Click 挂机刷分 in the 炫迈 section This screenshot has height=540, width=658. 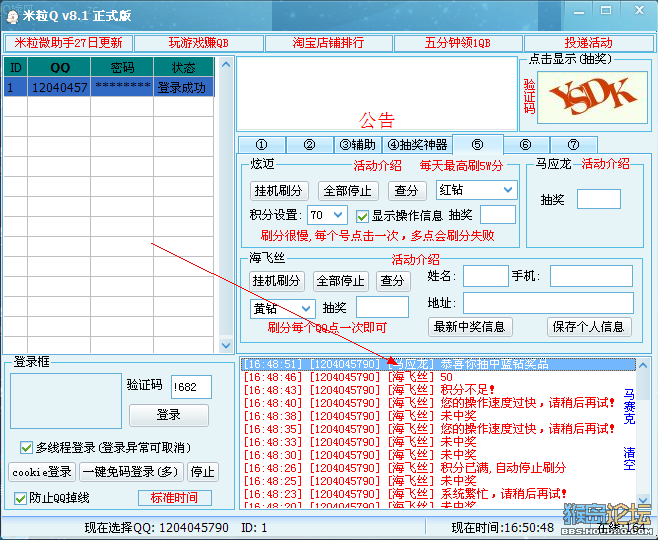point(279,191)
